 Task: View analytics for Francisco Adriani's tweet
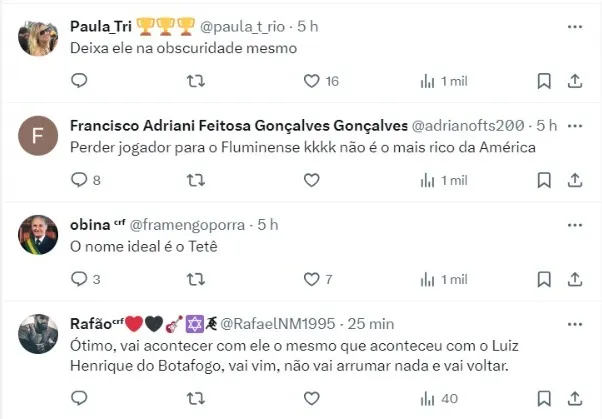coord(428,180)
